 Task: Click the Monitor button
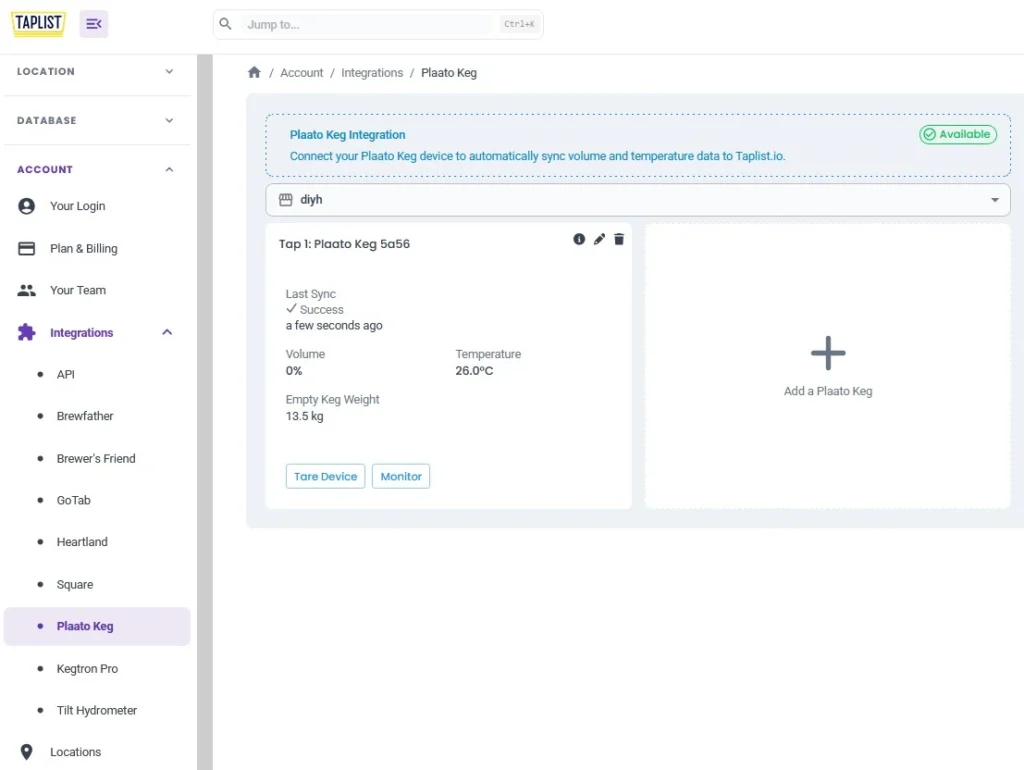click(x=401, y=477)
